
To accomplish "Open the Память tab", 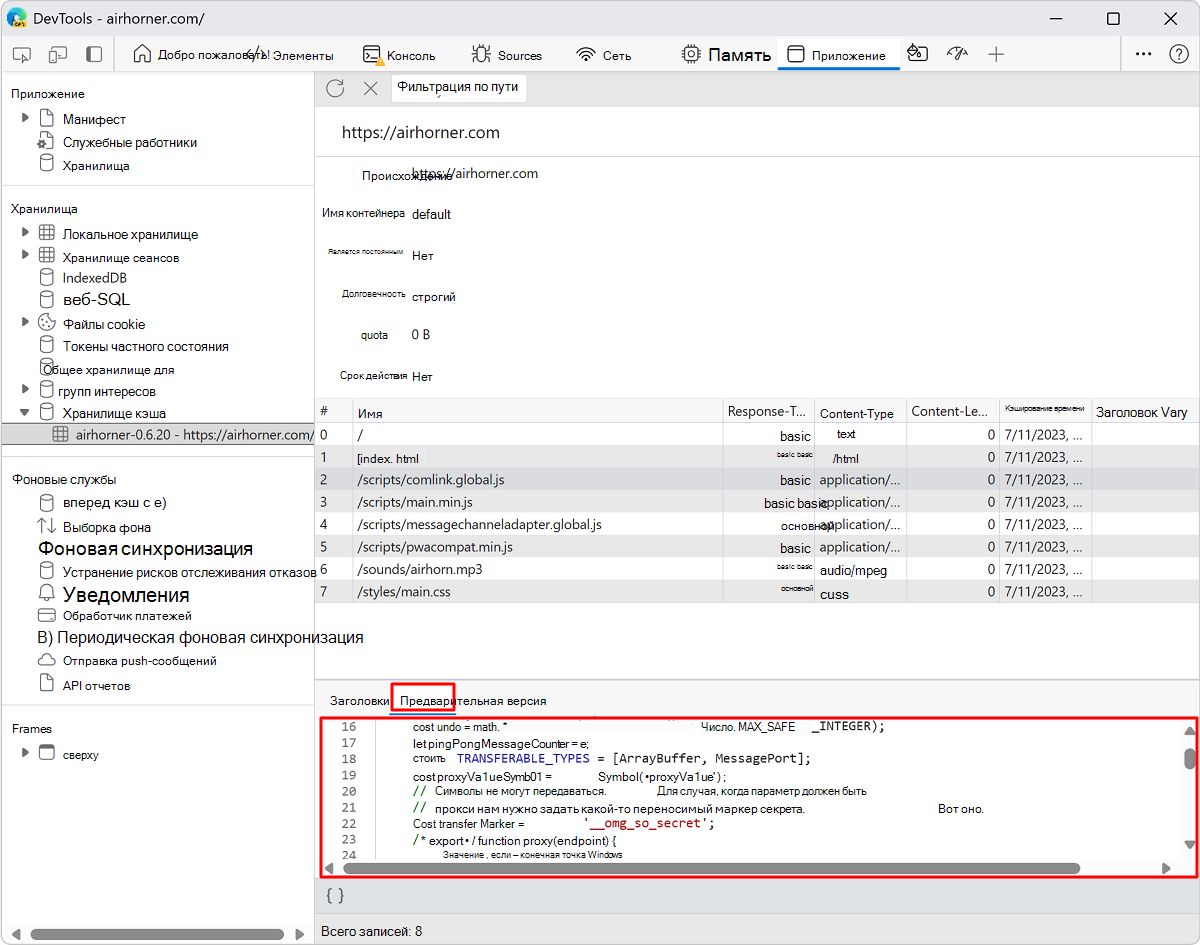I will click(x=726, y=55).
